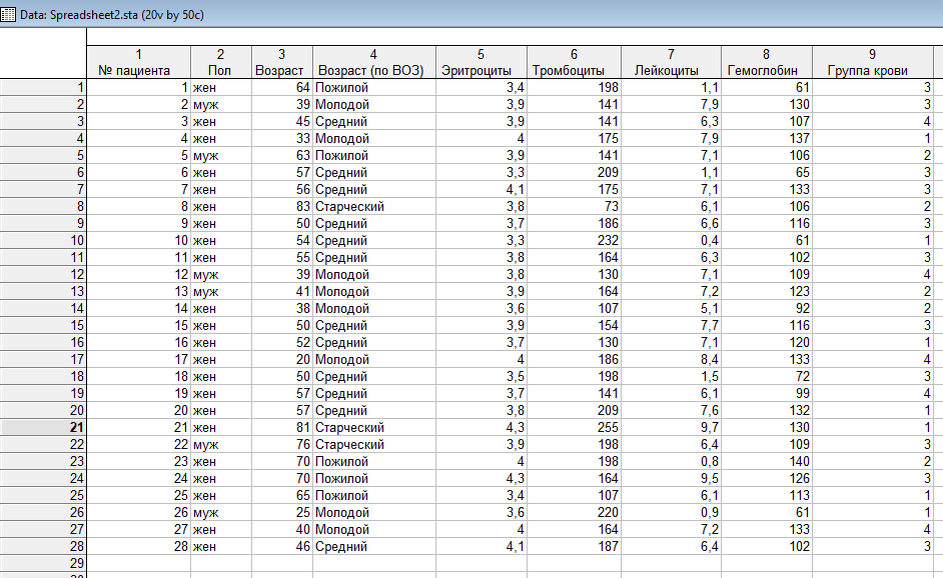Select column header Пол
The image size is (943, 578).
221,62
